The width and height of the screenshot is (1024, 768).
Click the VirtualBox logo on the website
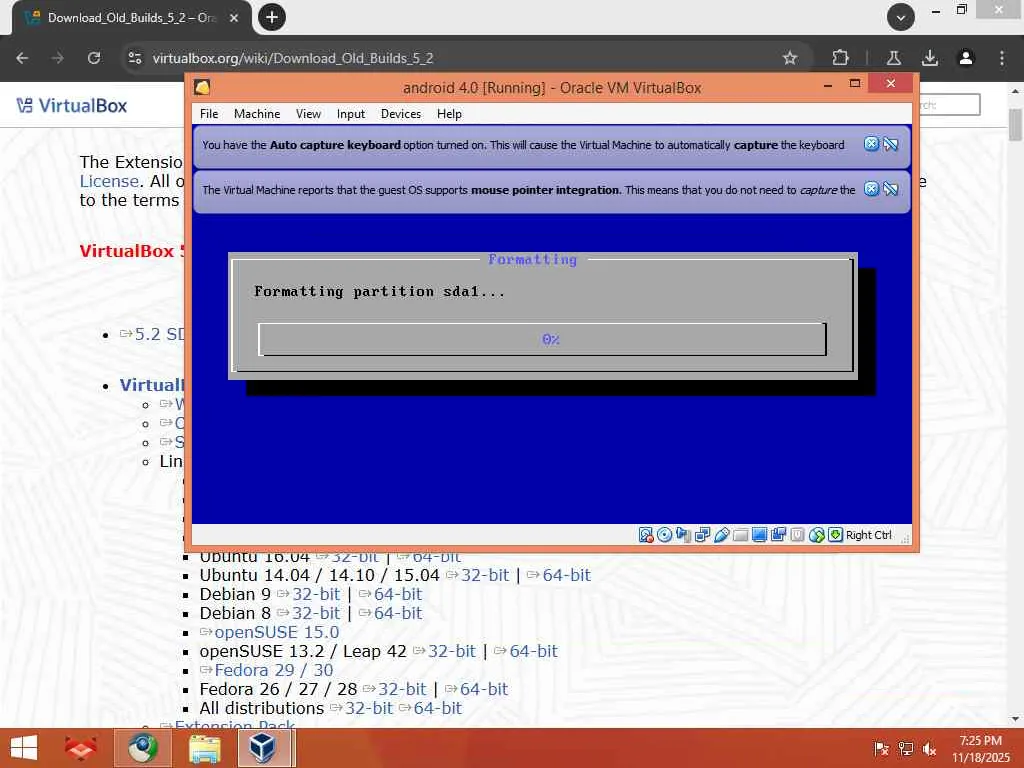point(72,106)
